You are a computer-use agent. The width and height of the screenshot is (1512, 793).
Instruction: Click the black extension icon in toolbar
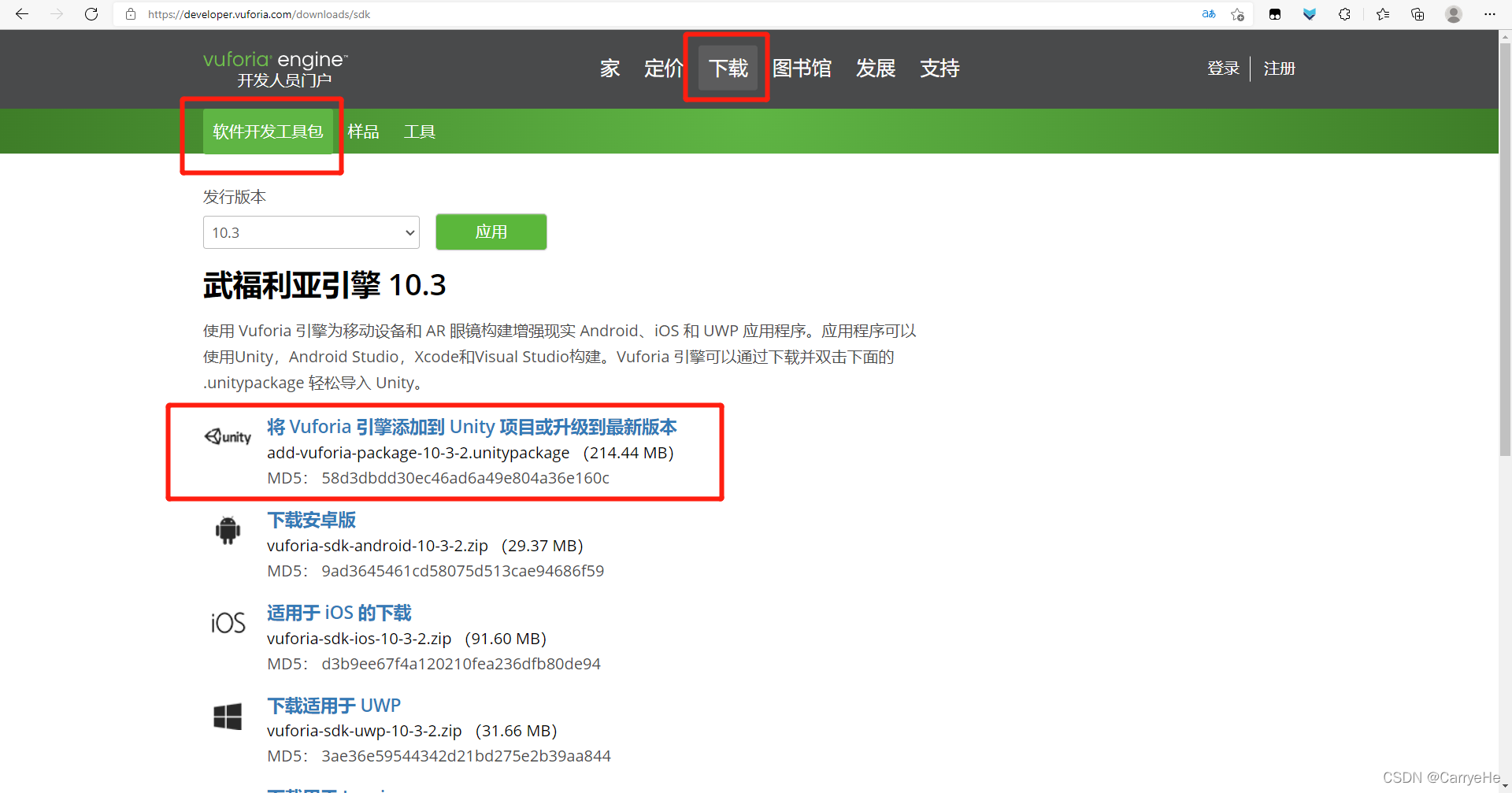pos(1275,14)
